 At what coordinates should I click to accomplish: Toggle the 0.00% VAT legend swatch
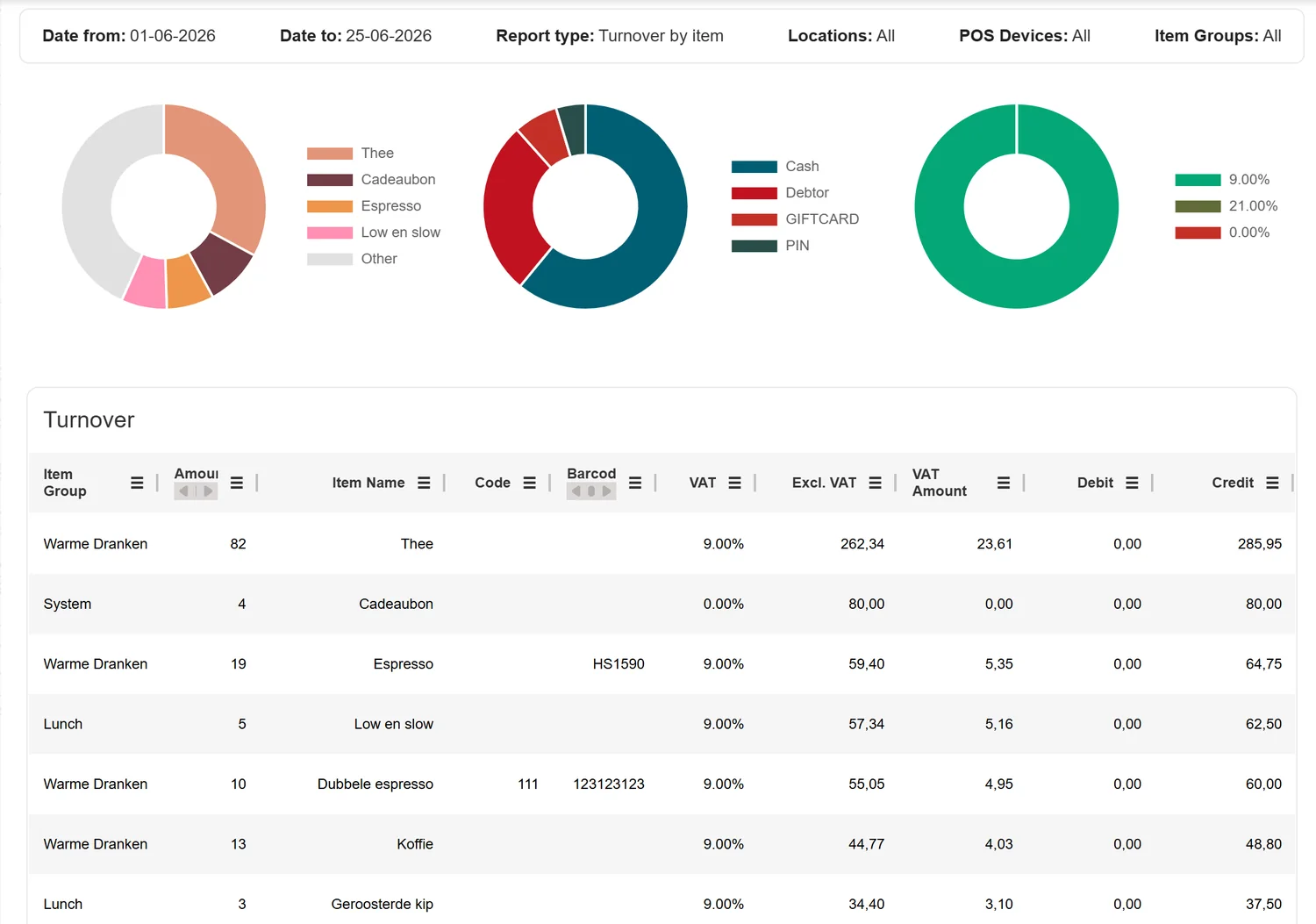[1198, 233]
